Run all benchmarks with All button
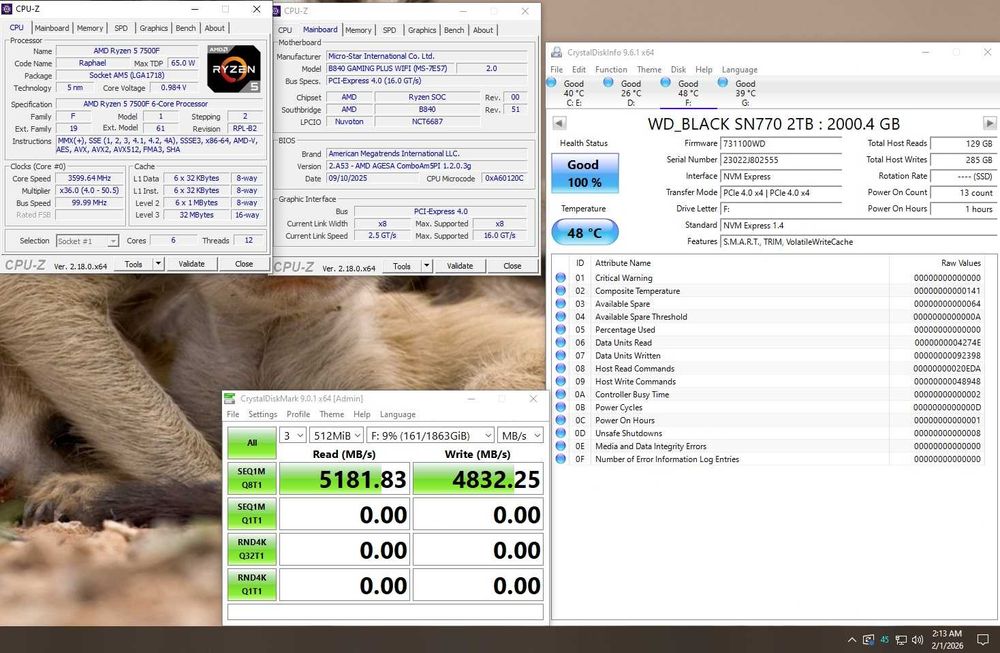The image size is (1000, 653). point(252,443)
